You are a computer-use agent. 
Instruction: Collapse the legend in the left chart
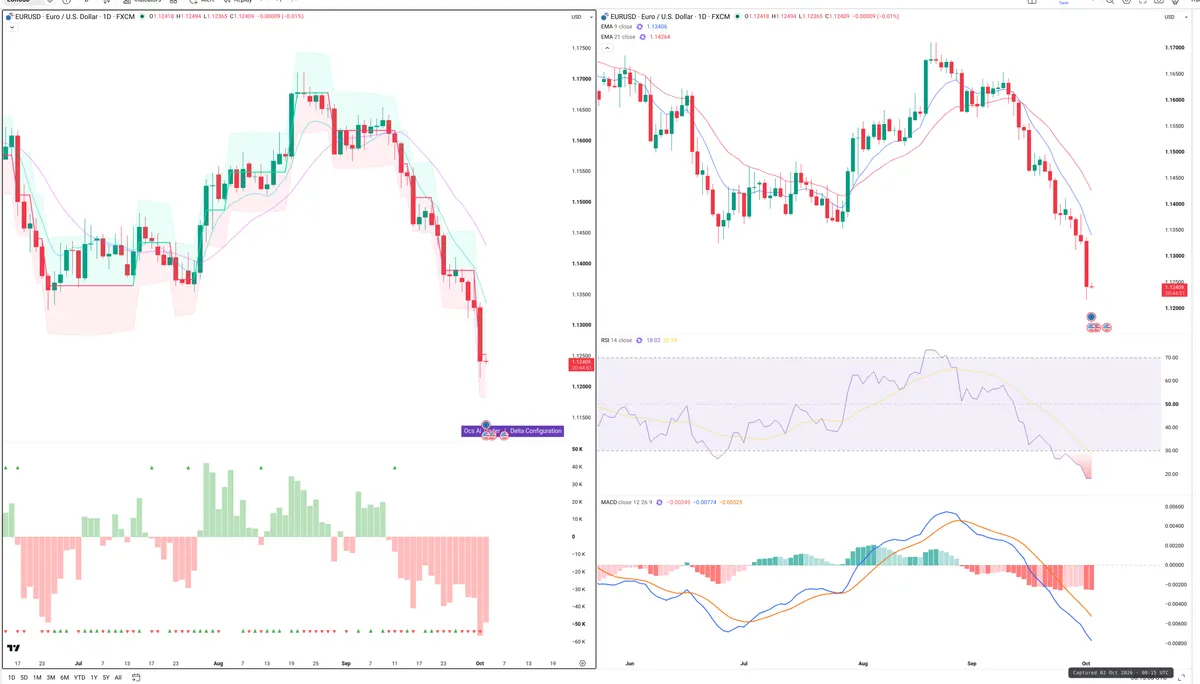10,28
